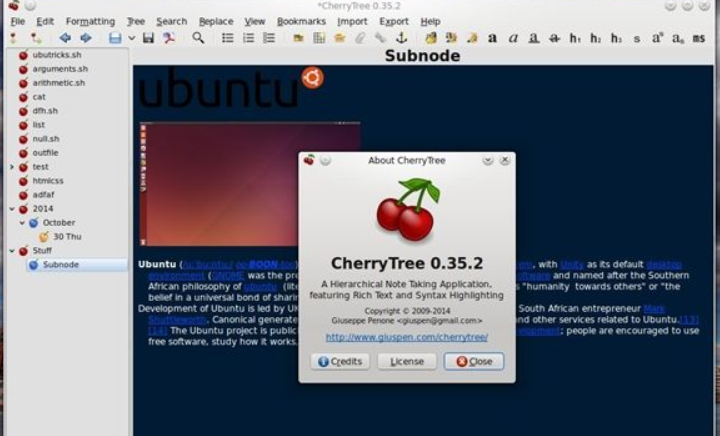Click the Export to PDF toolbar icon
720x436 pixels.
coord(170,38)
